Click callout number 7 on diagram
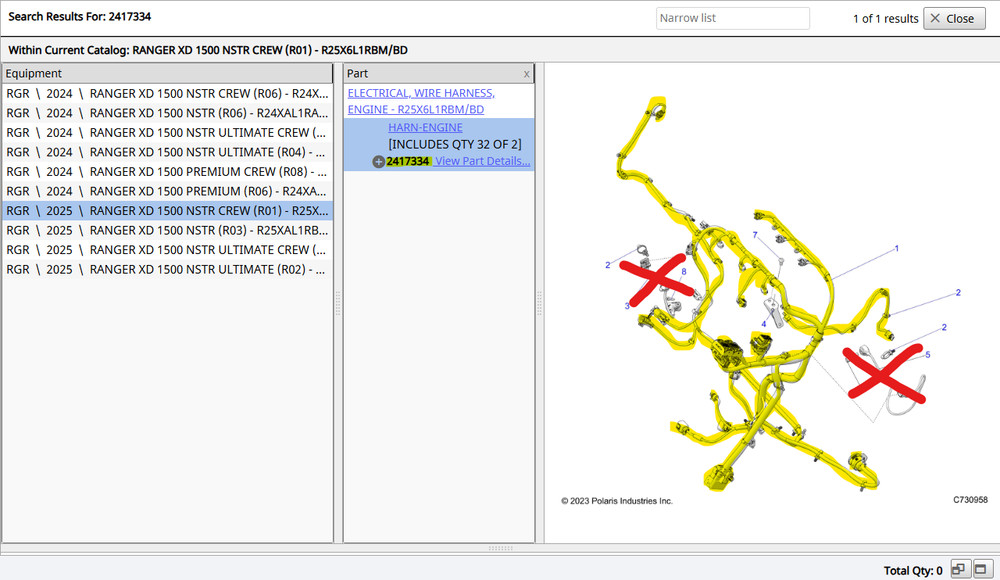 coord(755,235)
